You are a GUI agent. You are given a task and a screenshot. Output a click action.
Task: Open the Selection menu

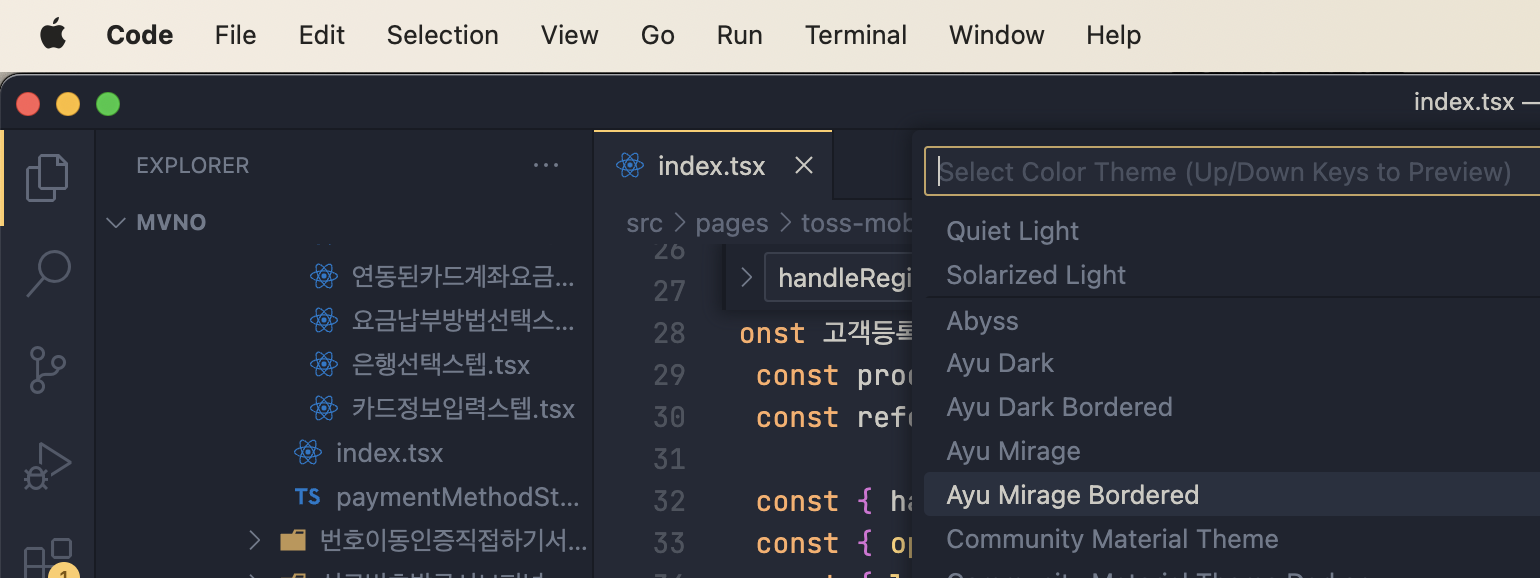point(442,35)
